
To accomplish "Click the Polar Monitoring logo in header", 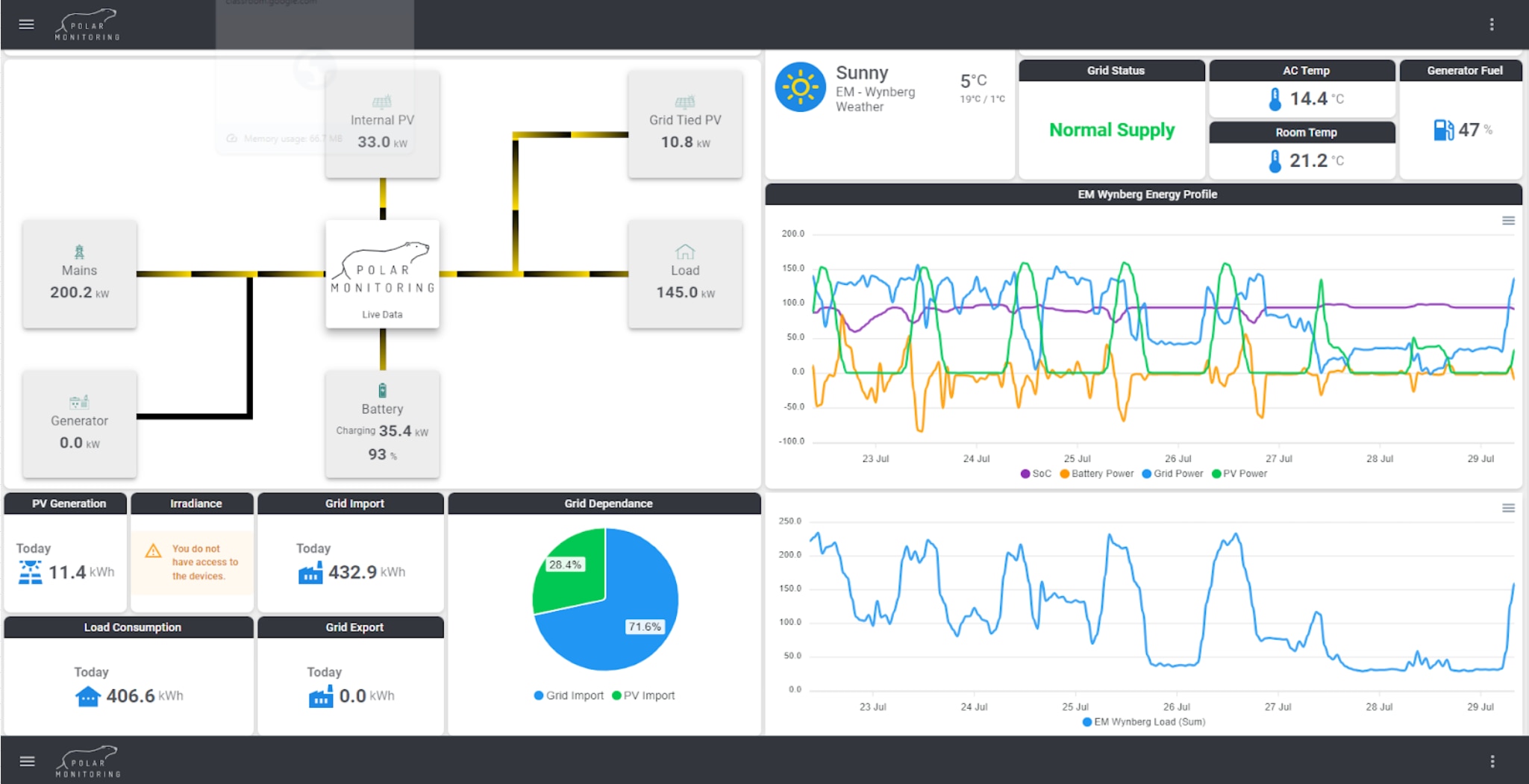I will [87, 25].
